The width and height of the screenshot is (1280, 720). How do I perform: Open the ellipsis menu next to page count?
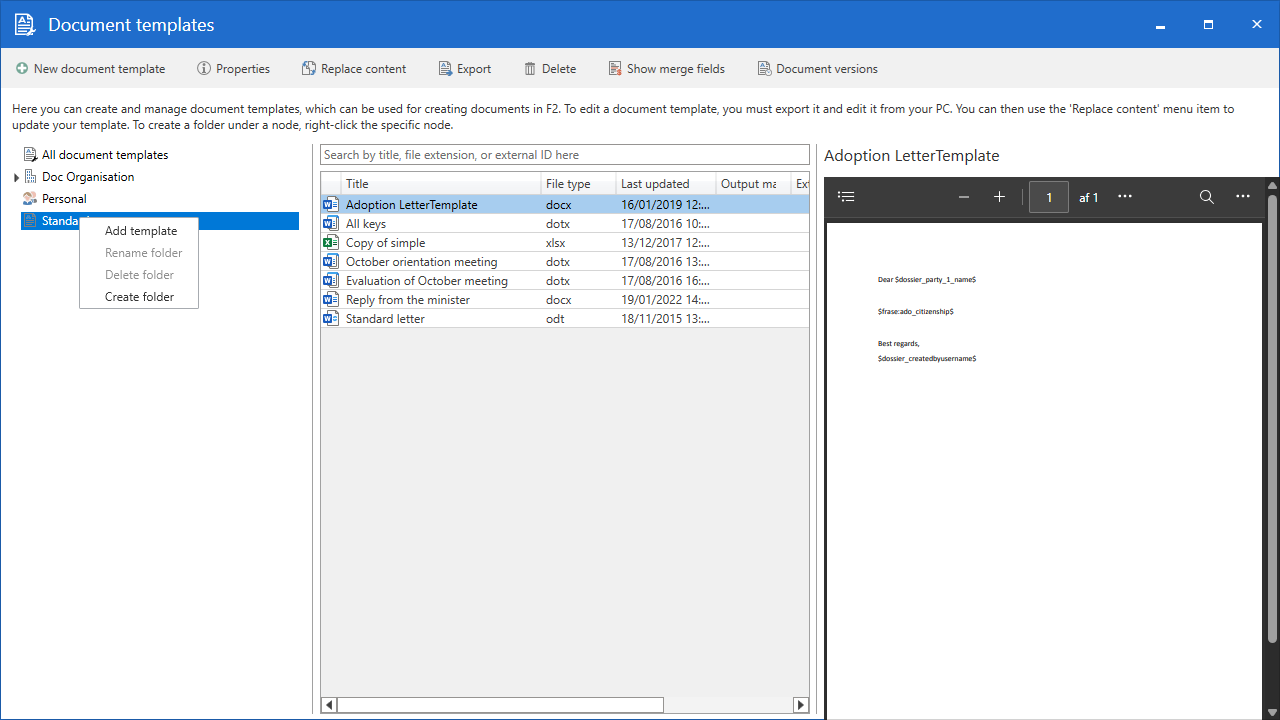pos(1125,197)
